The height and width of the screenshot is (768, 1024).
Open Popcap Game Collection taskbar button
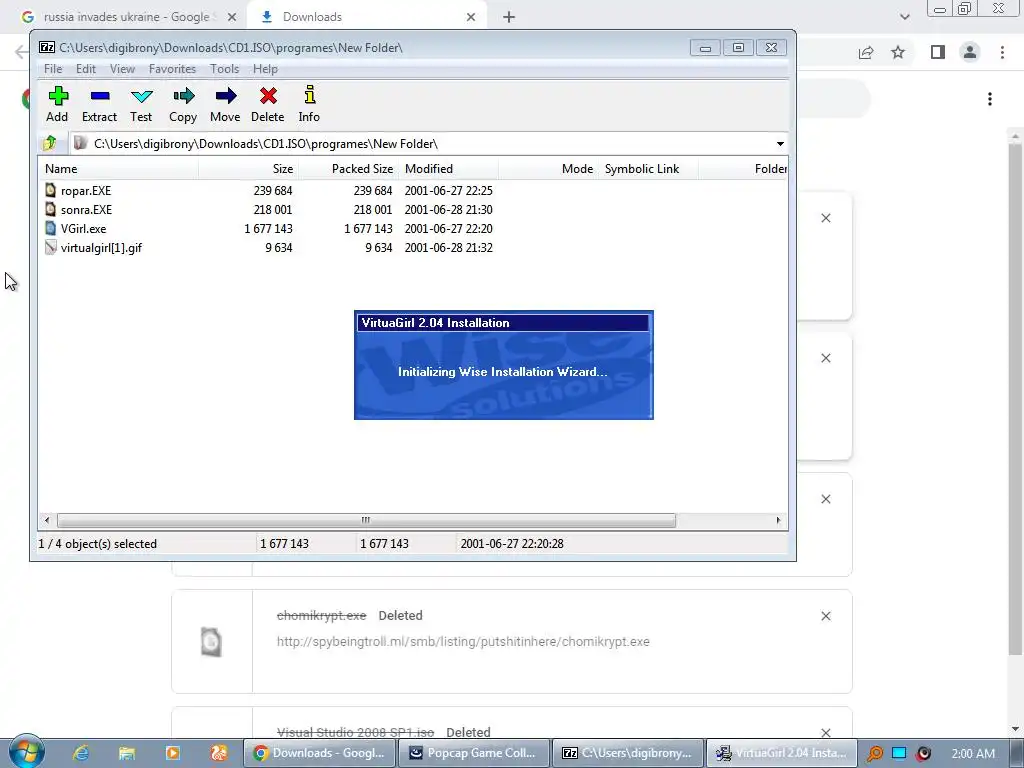click(473, 753)
